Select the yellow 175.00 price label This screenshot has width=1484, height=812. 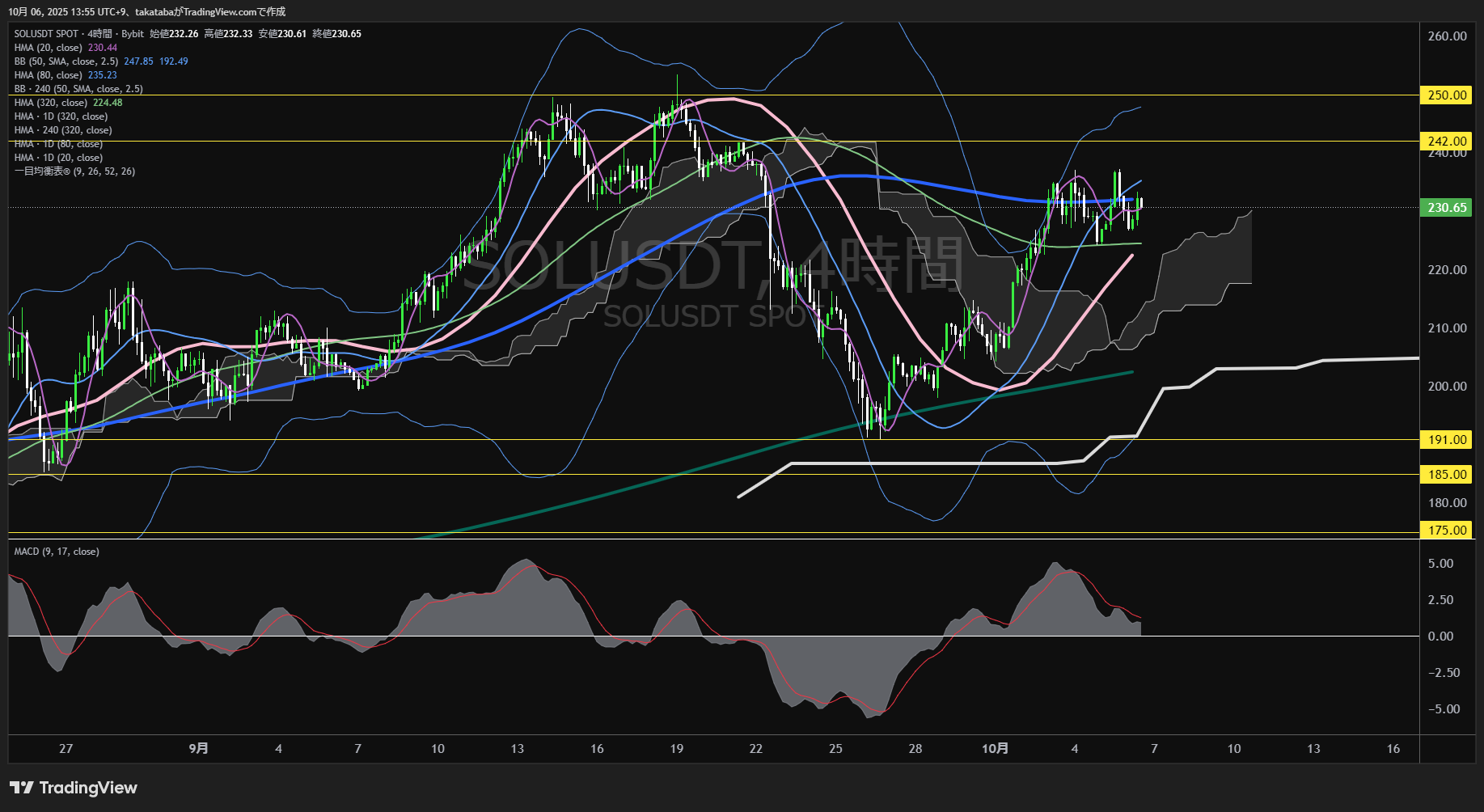click(1446, 531)
